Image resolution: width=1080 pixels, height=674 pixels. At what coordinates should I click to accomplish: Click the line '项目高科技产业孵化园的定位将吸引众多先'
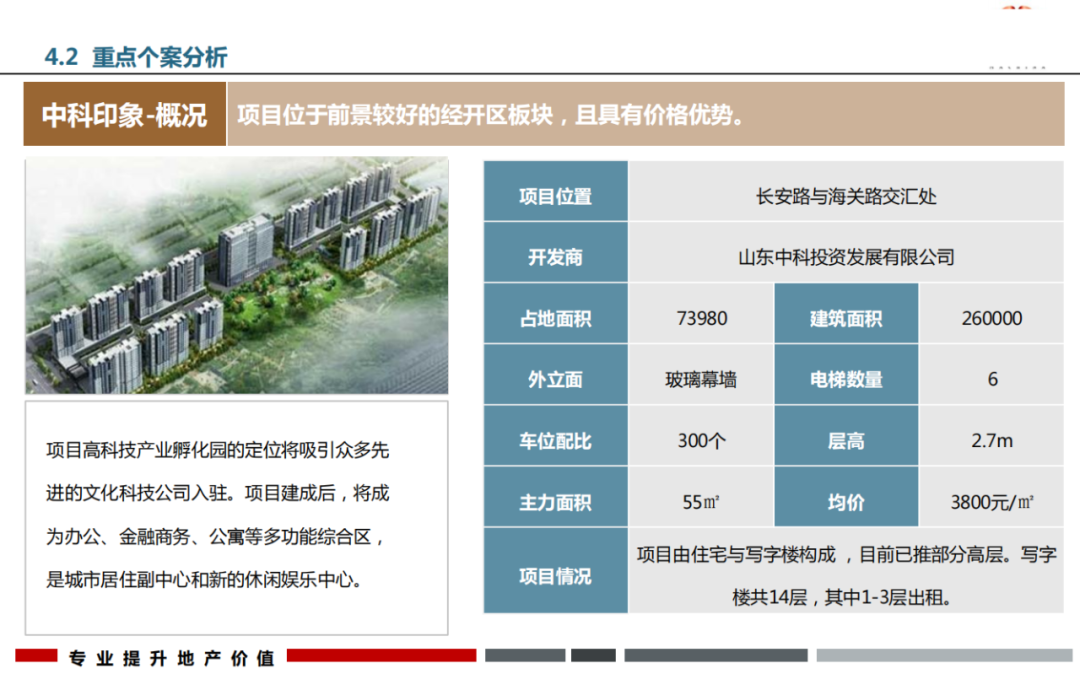pos(218,450)
